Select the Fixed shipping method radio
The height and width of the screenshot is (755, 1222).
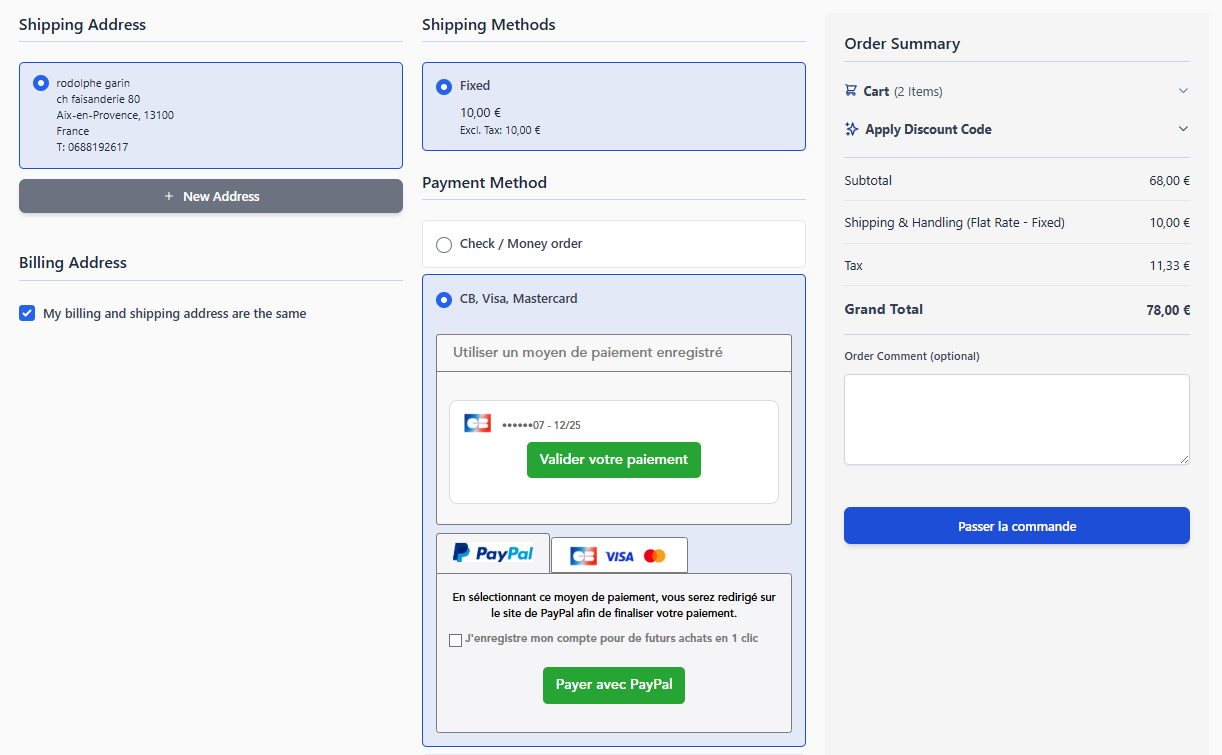tap(444, 87)
